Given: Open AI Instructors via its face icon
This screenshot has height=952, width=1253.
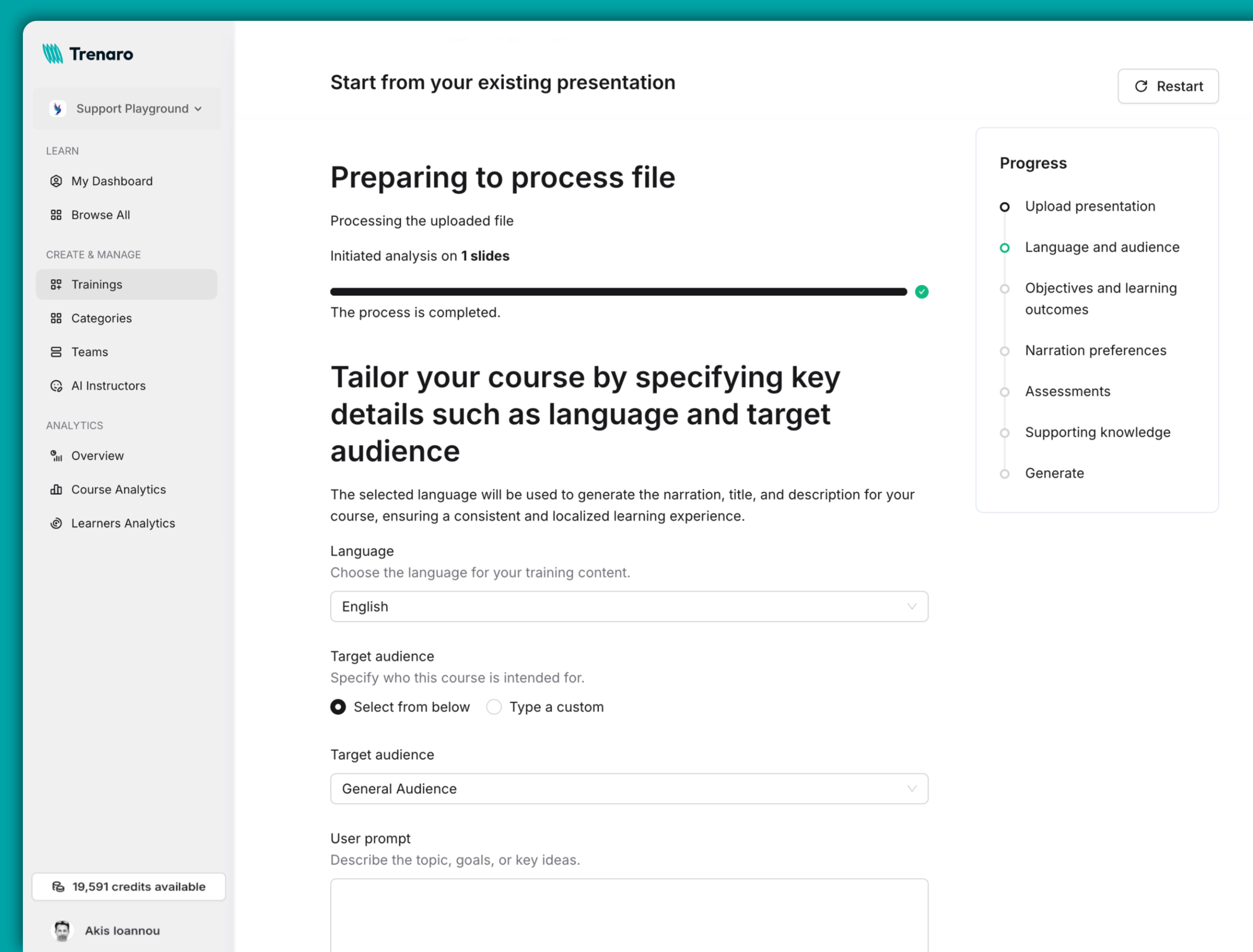Looking at the screenshot, I should coord(56,385).
